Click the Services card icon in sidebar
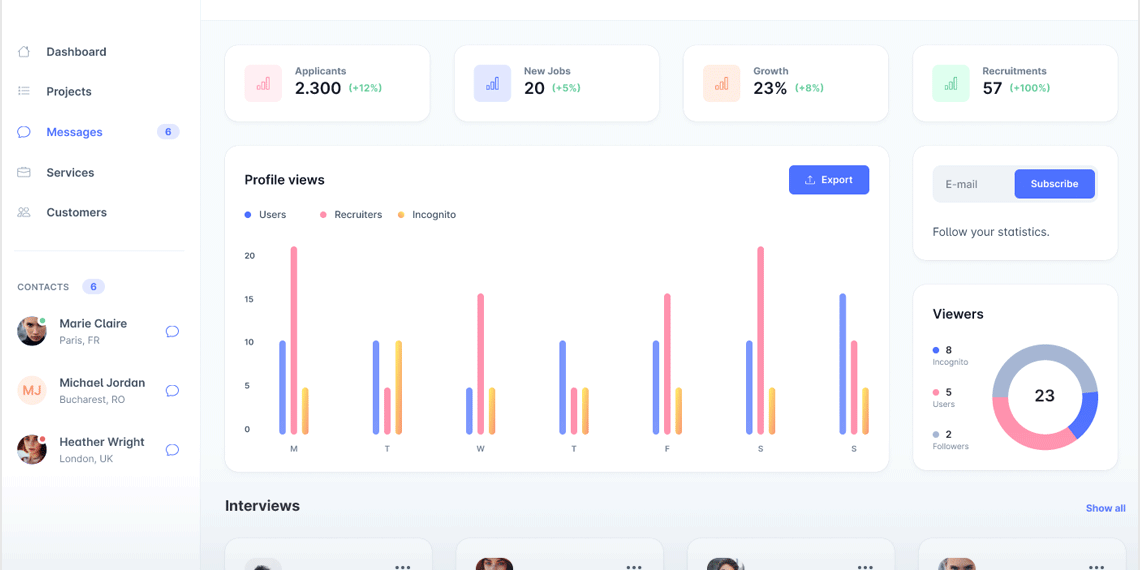The width and height of the screenshot is (1140, 570). [x=24, y=173]
